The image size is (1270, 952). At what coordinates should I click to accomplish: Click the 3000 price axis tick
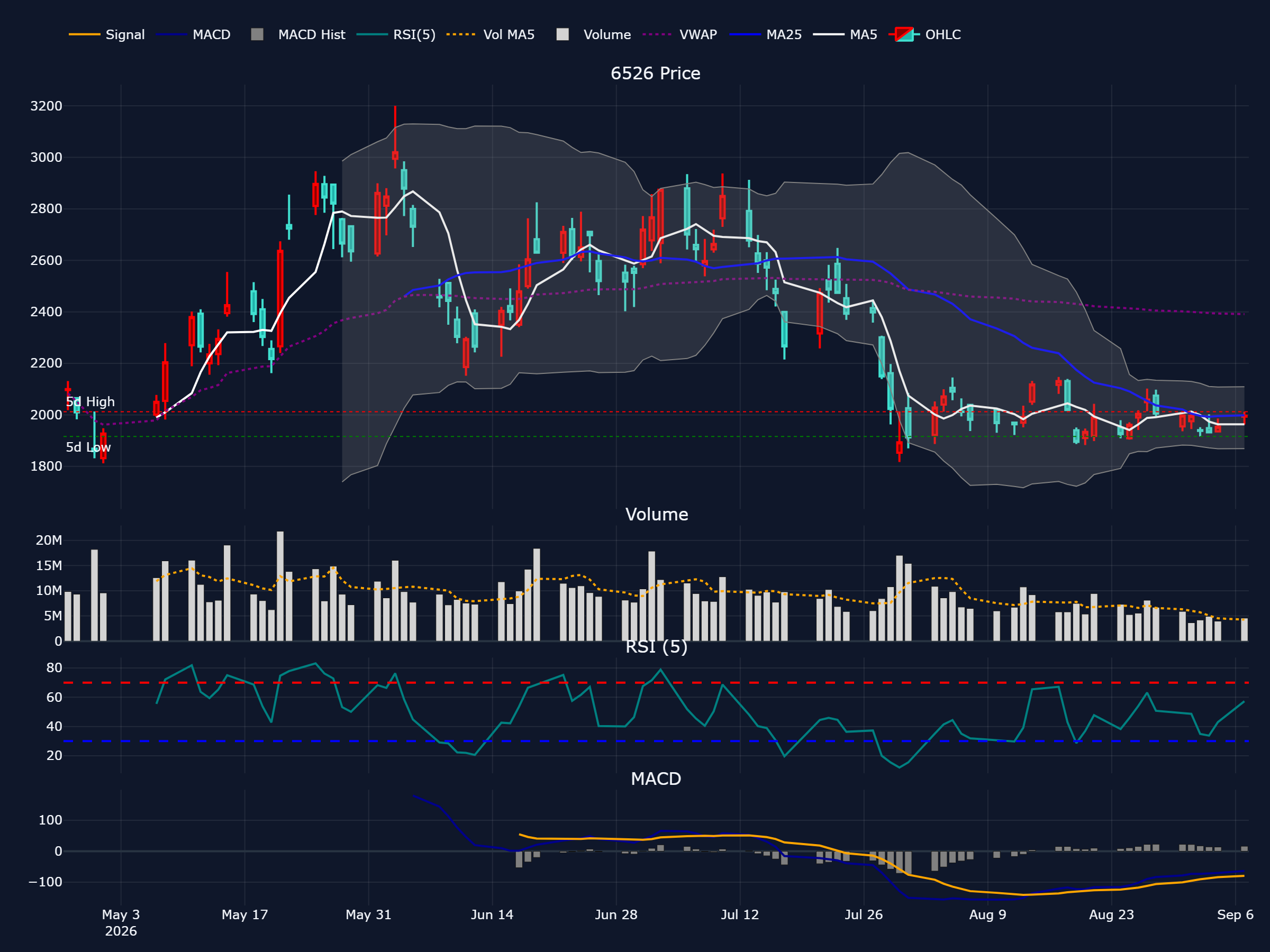click(46, 157)
